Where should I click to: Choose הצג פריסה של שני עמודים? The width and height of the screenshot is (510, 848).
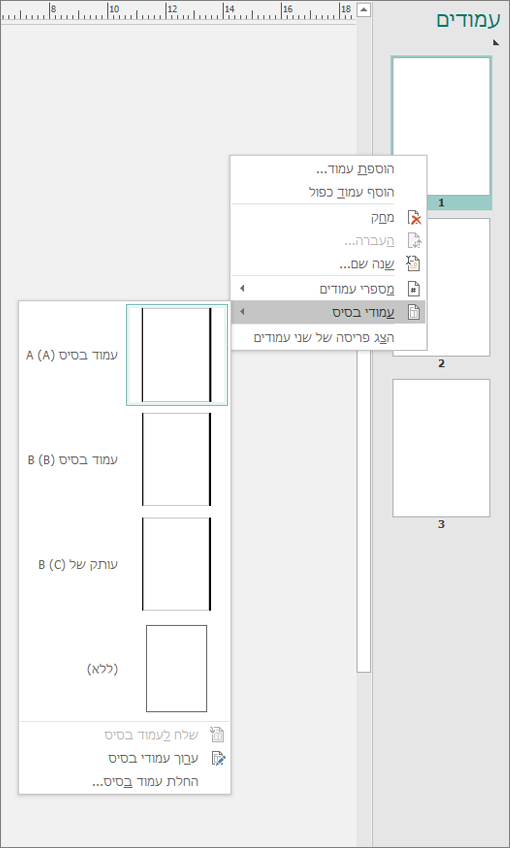coord(323,338)
